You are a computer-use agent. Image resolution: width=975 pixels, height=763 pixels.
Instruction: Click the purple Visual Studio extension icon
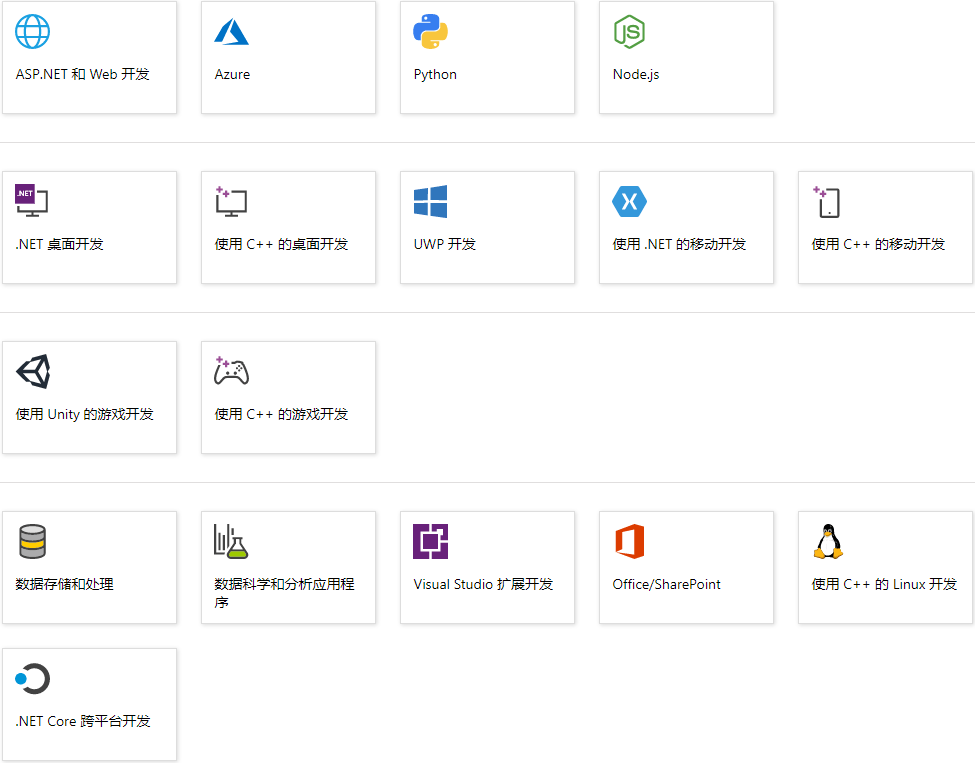pyautogui.click(x=430, y=542)
